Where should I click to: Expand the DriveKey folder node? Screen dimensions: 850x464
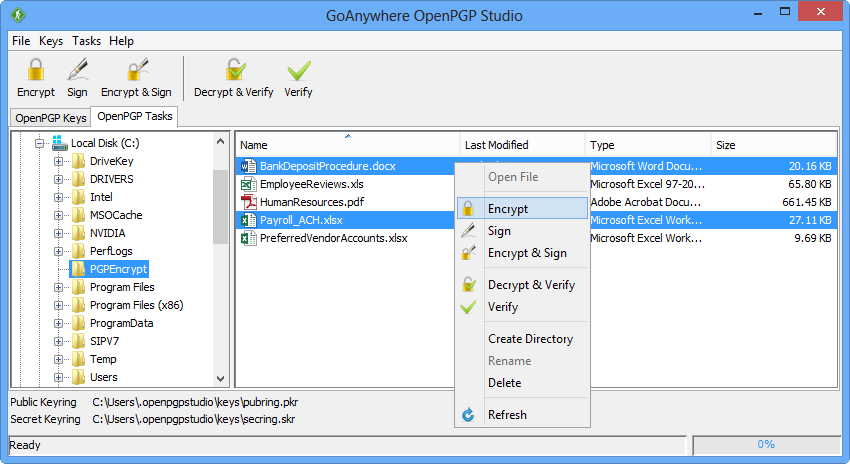point(59,162)
